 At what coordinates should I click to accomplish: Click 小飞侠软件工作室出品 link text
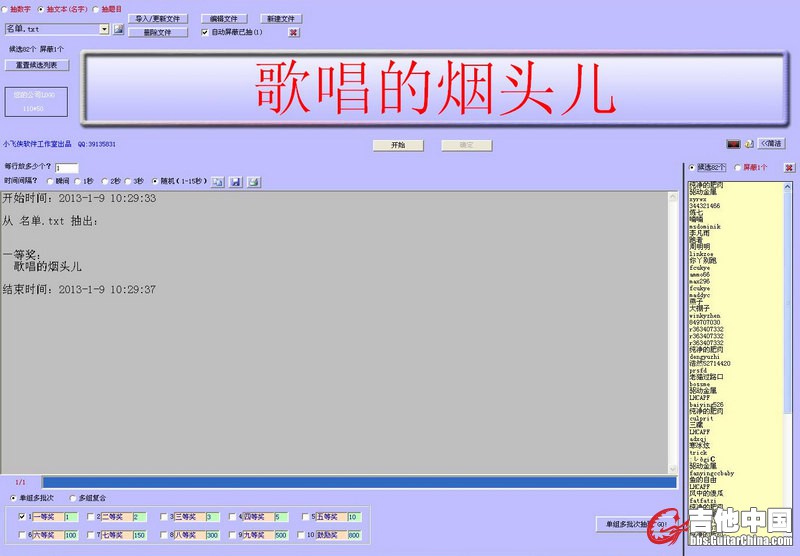click(x=37, y=144)
